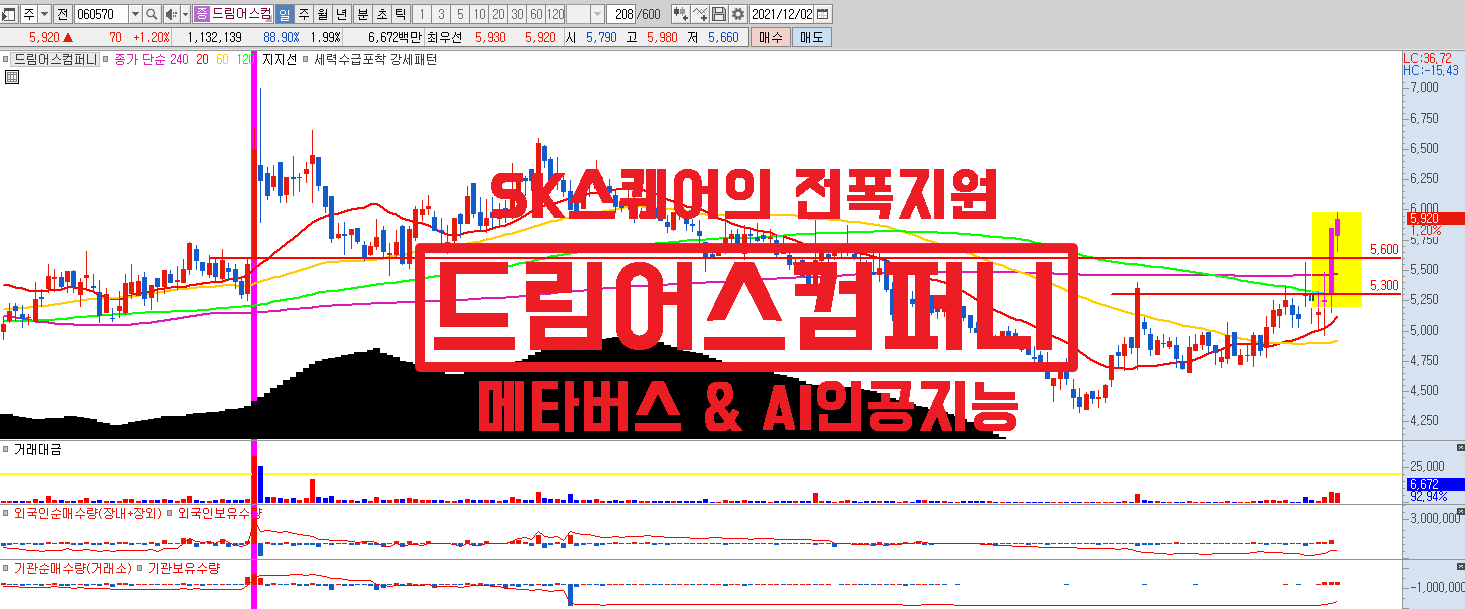Click the yellow 60 moving average legend
Image resolution: width=1465 pixels, height=609 pixels.
point(222,60)
